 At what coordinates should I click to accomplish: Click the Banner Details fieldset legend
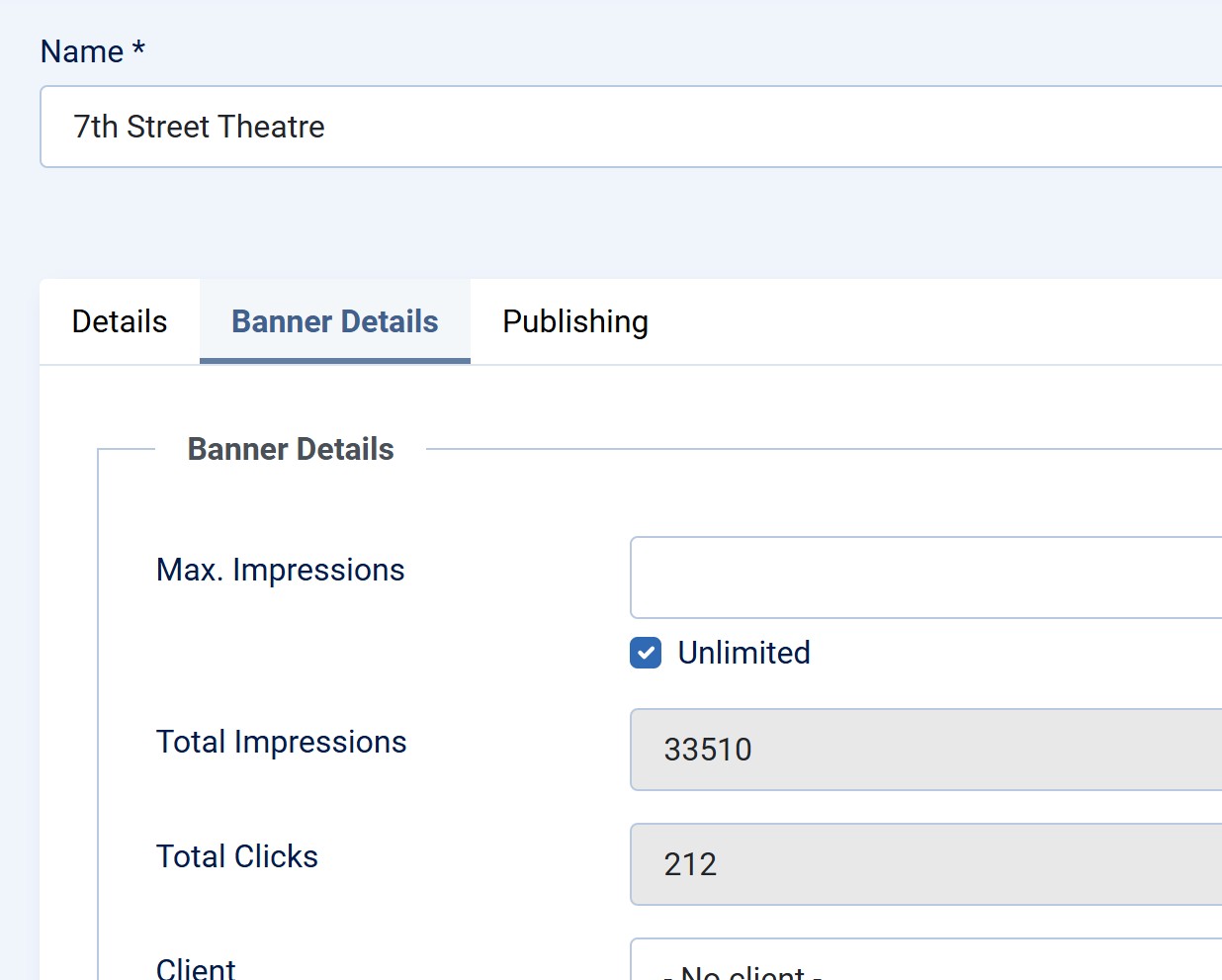[291, 449]
